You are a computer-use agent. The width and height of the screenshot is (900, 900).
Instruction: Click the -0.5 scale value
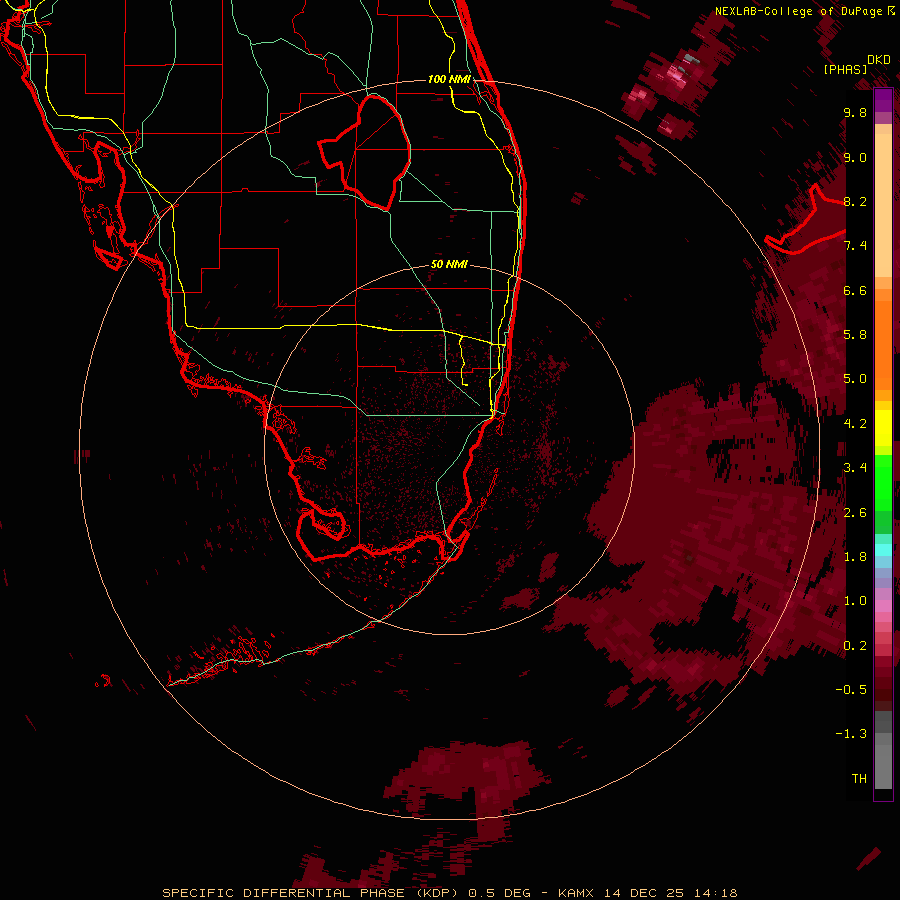point(851,690)
